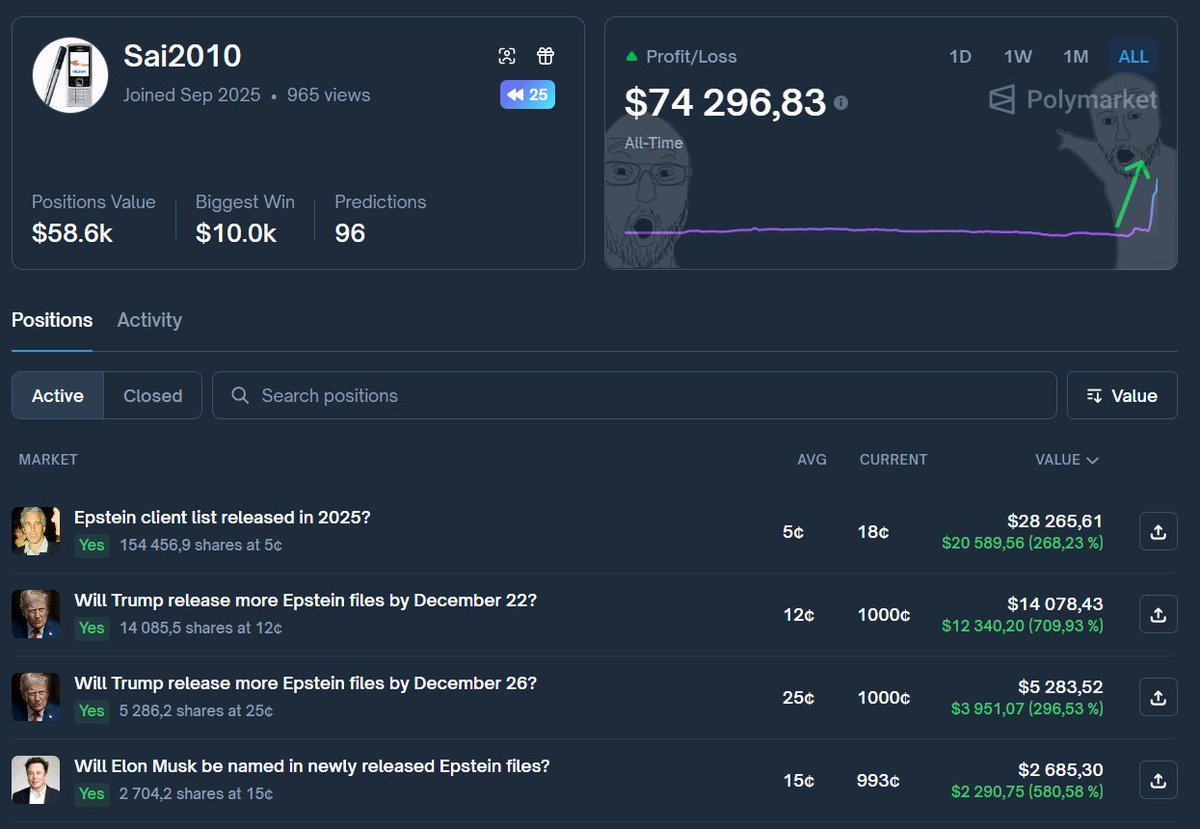Click the search magnifier in positions search
This screenshot has width=1200, height=829.
coord(239,395)
